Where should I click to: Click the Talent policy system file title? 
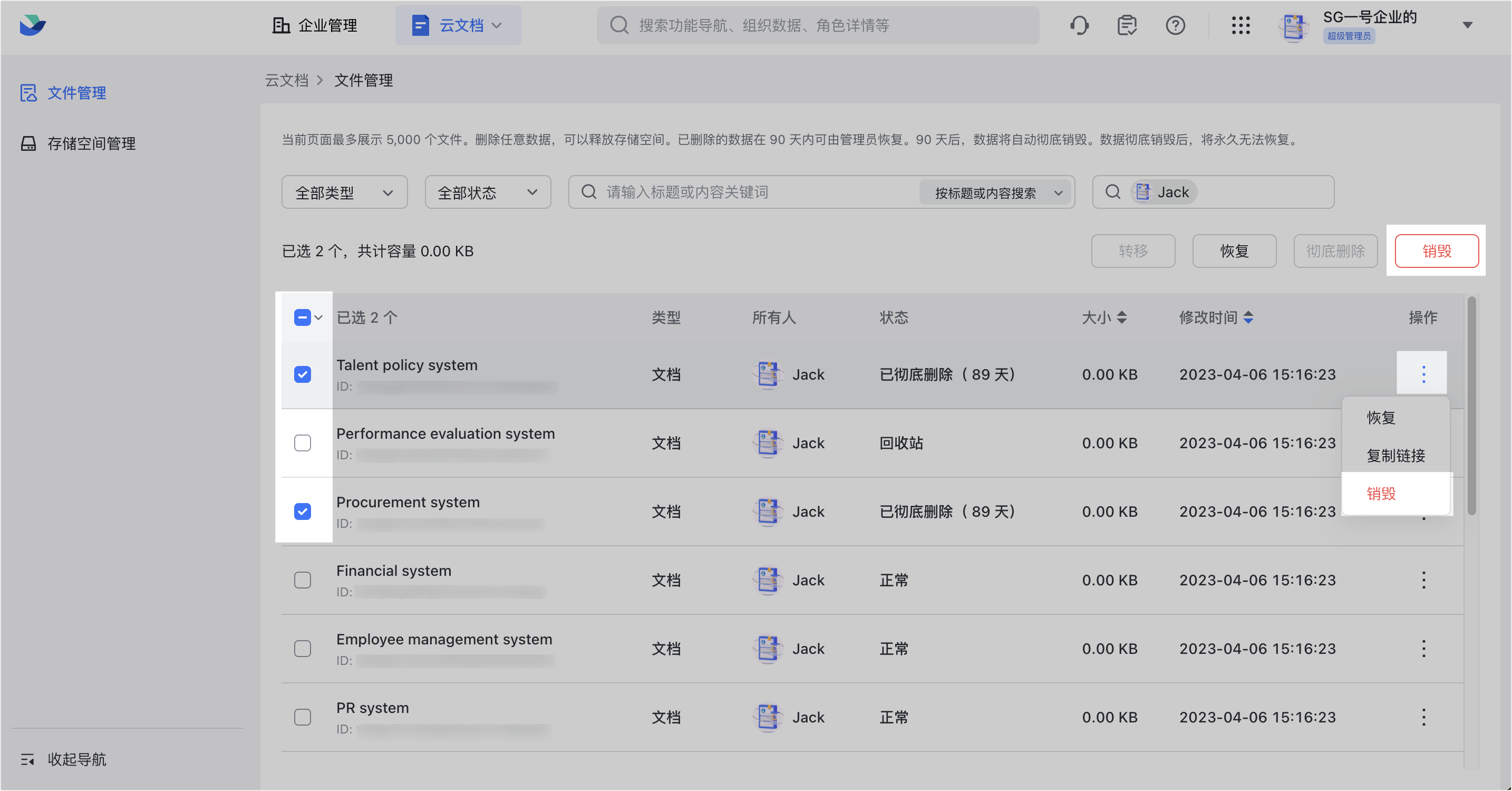(407, 365)
